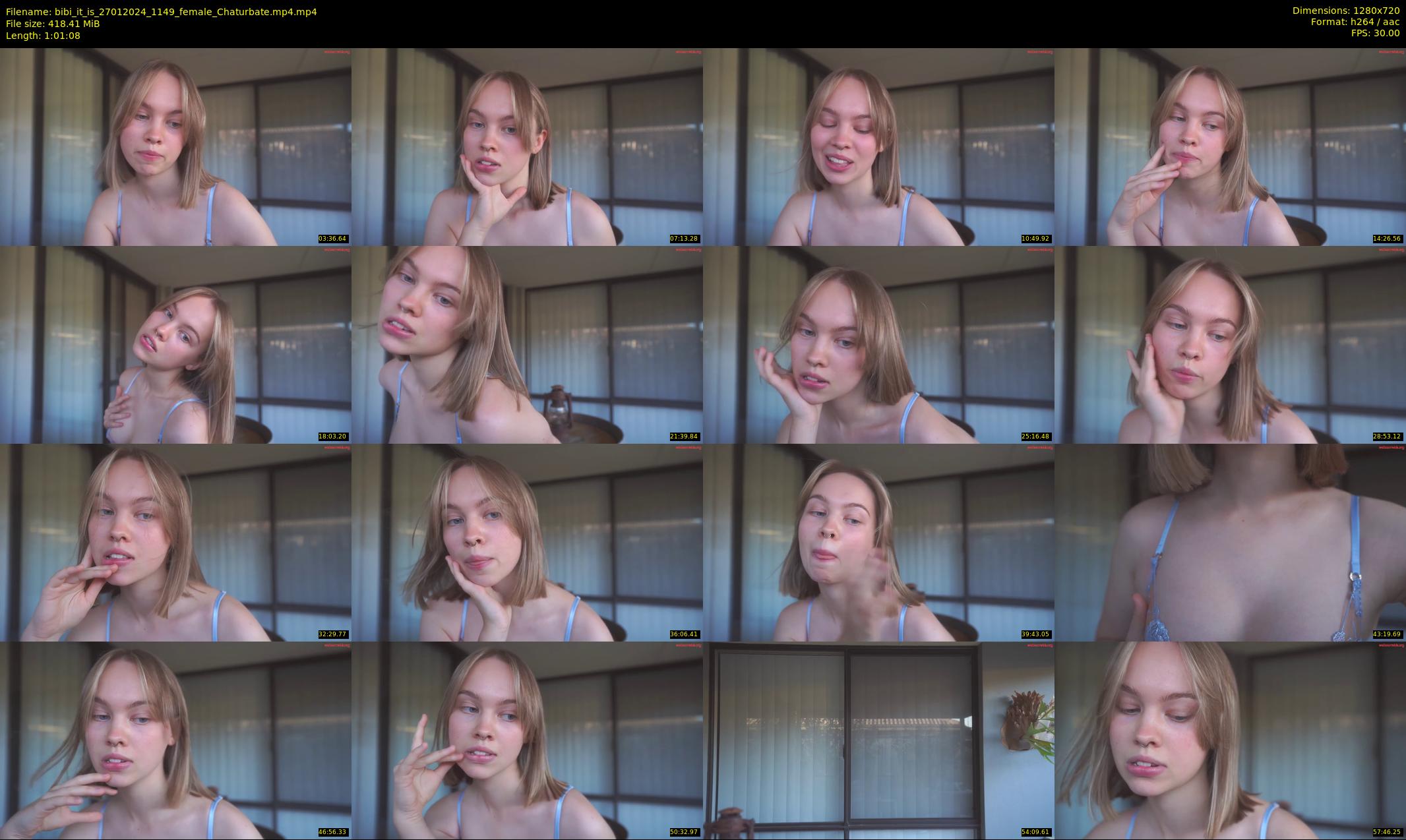
Task: Open the thumbnail stamped 46:56.33
Action: click(175, 740)
